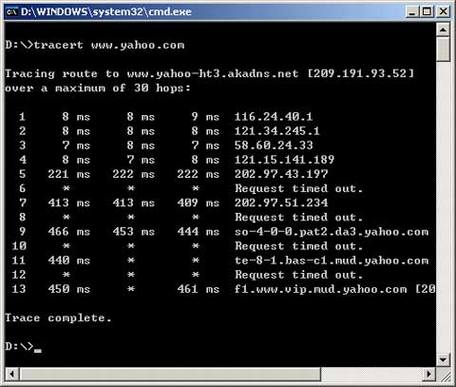Click the window resize grip corner
The width and height of the screenshot is (456, 387).
[x=443, y=375]
